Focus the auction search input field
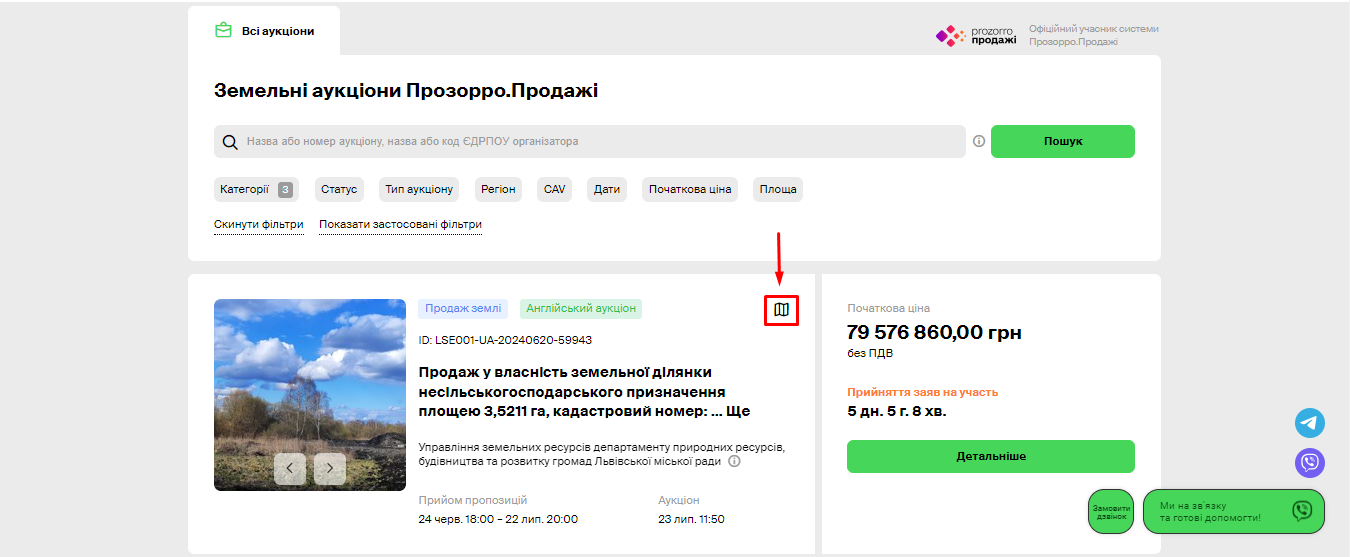Viewport: 1350px width, 557px height. click(x=600, y=142)
